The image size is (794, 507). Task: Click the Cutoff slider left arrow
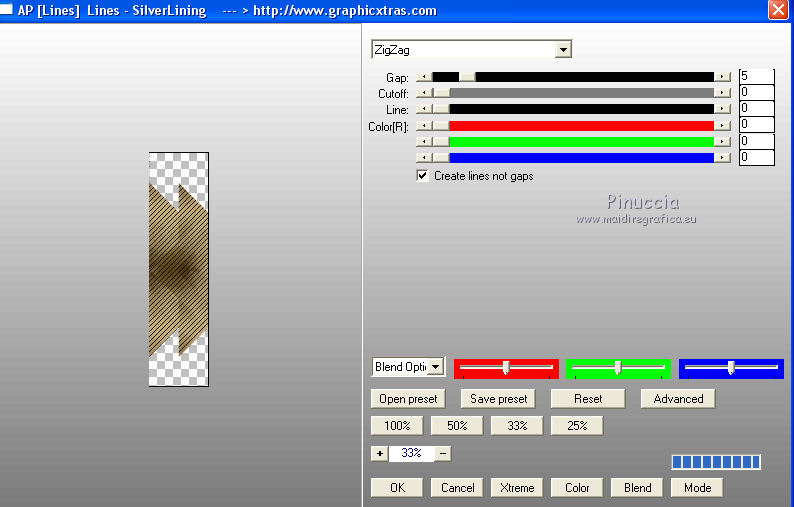click(x=424, y=93)
